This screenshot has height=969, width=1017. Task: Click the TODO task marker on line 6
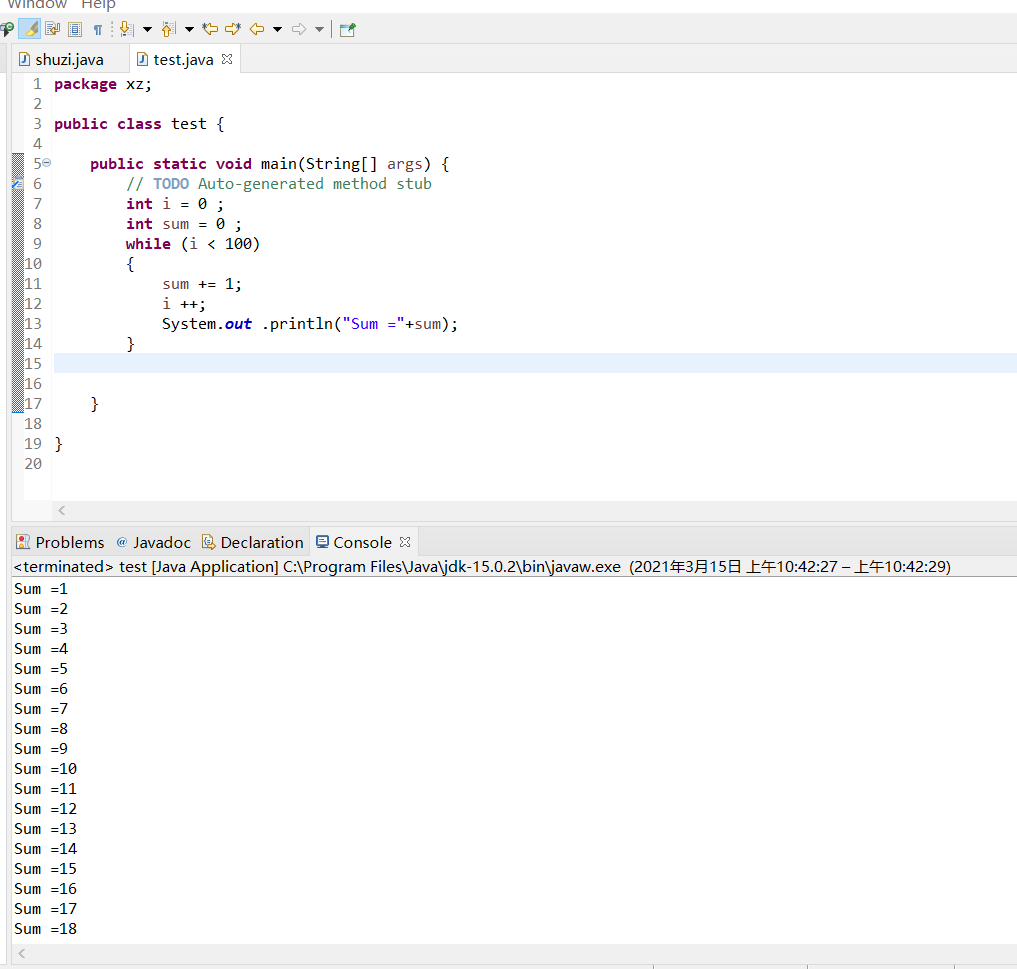point(18,184)
